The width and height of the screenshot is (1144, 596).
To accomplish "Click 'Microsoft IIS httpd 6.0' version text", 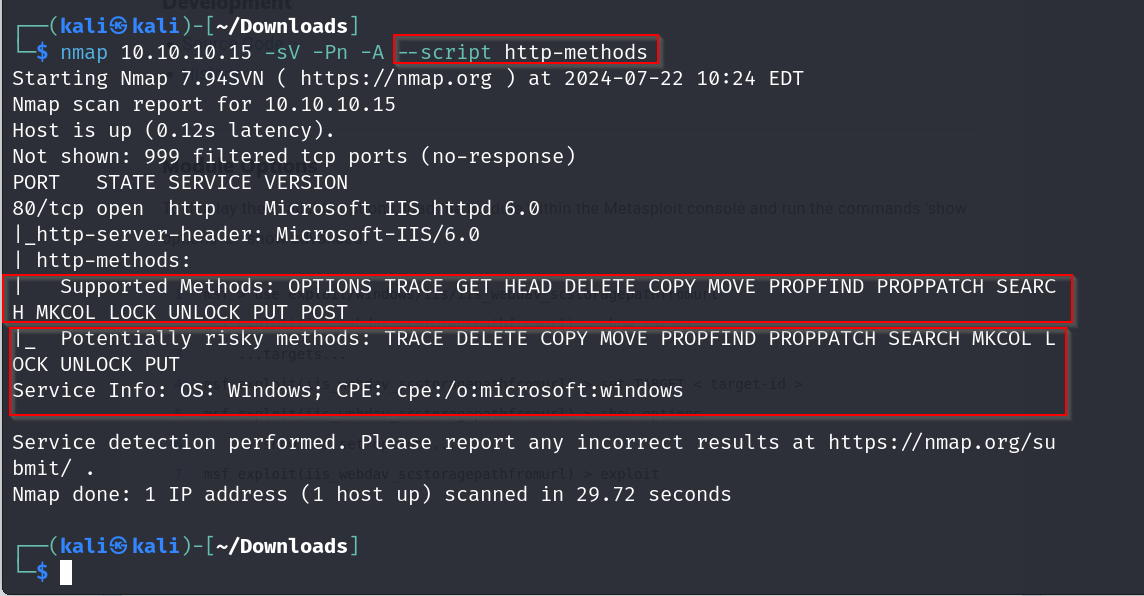I will coord(401,208).
